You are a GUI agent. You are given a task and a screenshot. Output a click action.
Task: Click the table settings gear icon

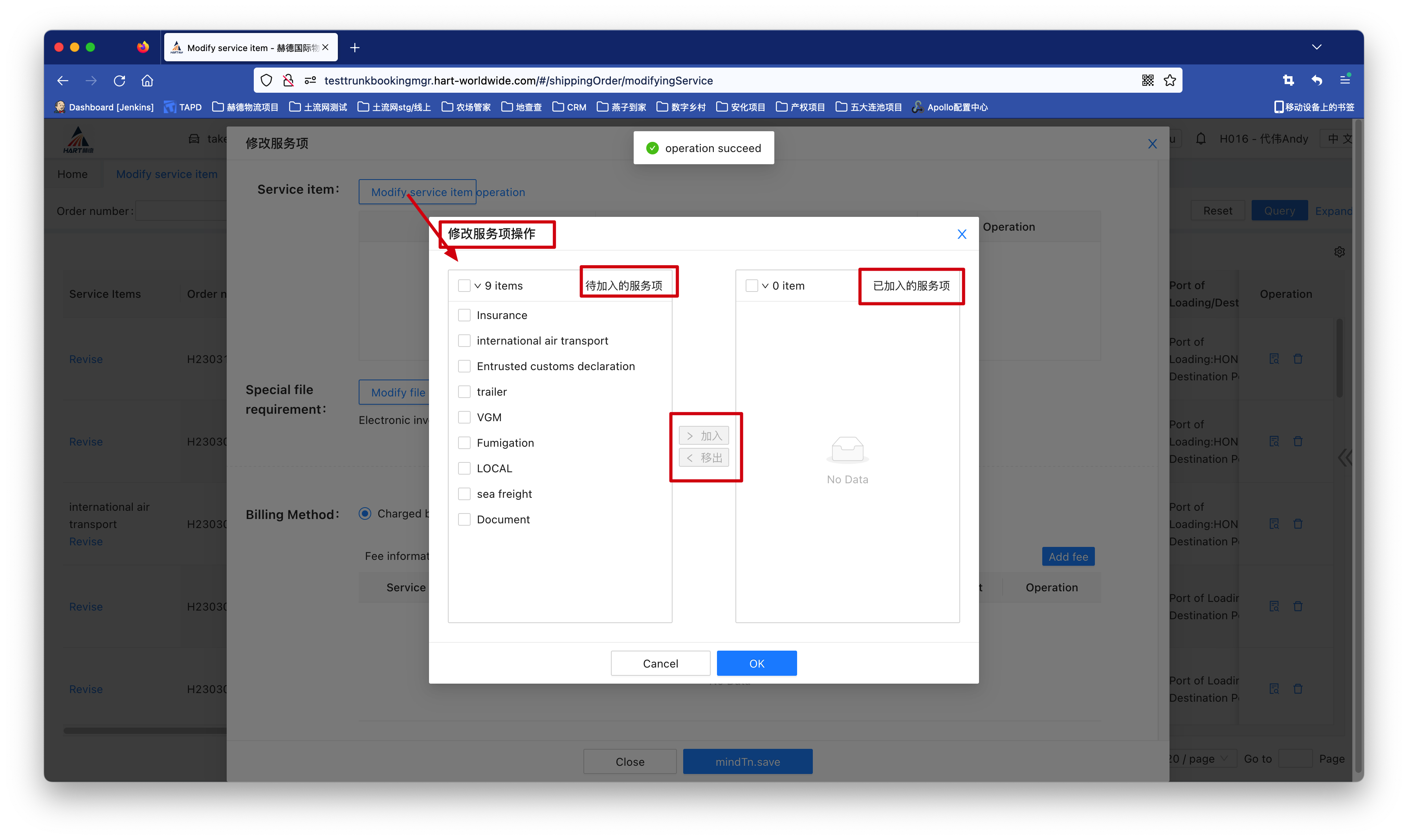[1339, 252]
